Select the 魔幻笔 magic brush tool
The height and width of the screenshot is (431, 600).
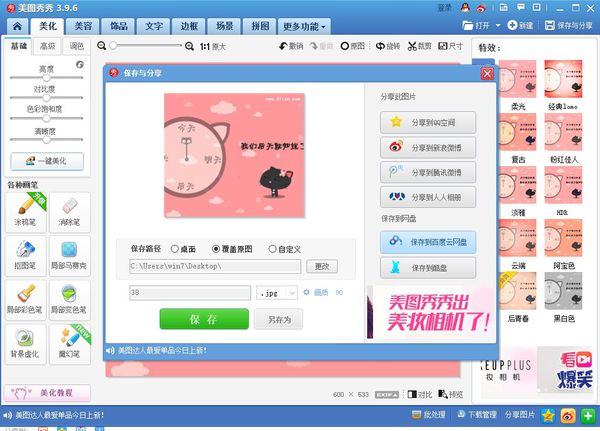pos(70,344)
